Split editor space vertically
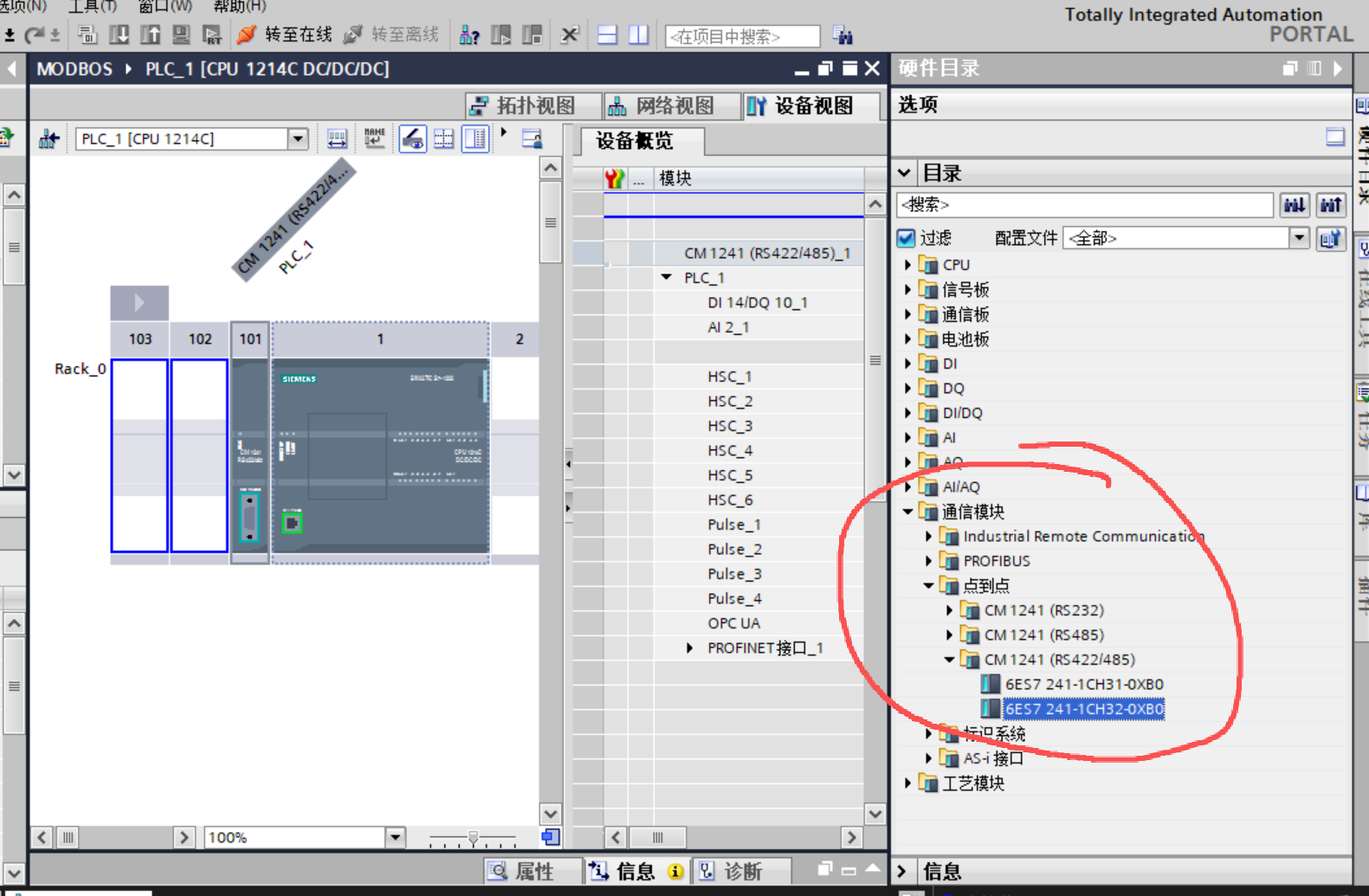The image size is (1369, 896). coord(638,35)
